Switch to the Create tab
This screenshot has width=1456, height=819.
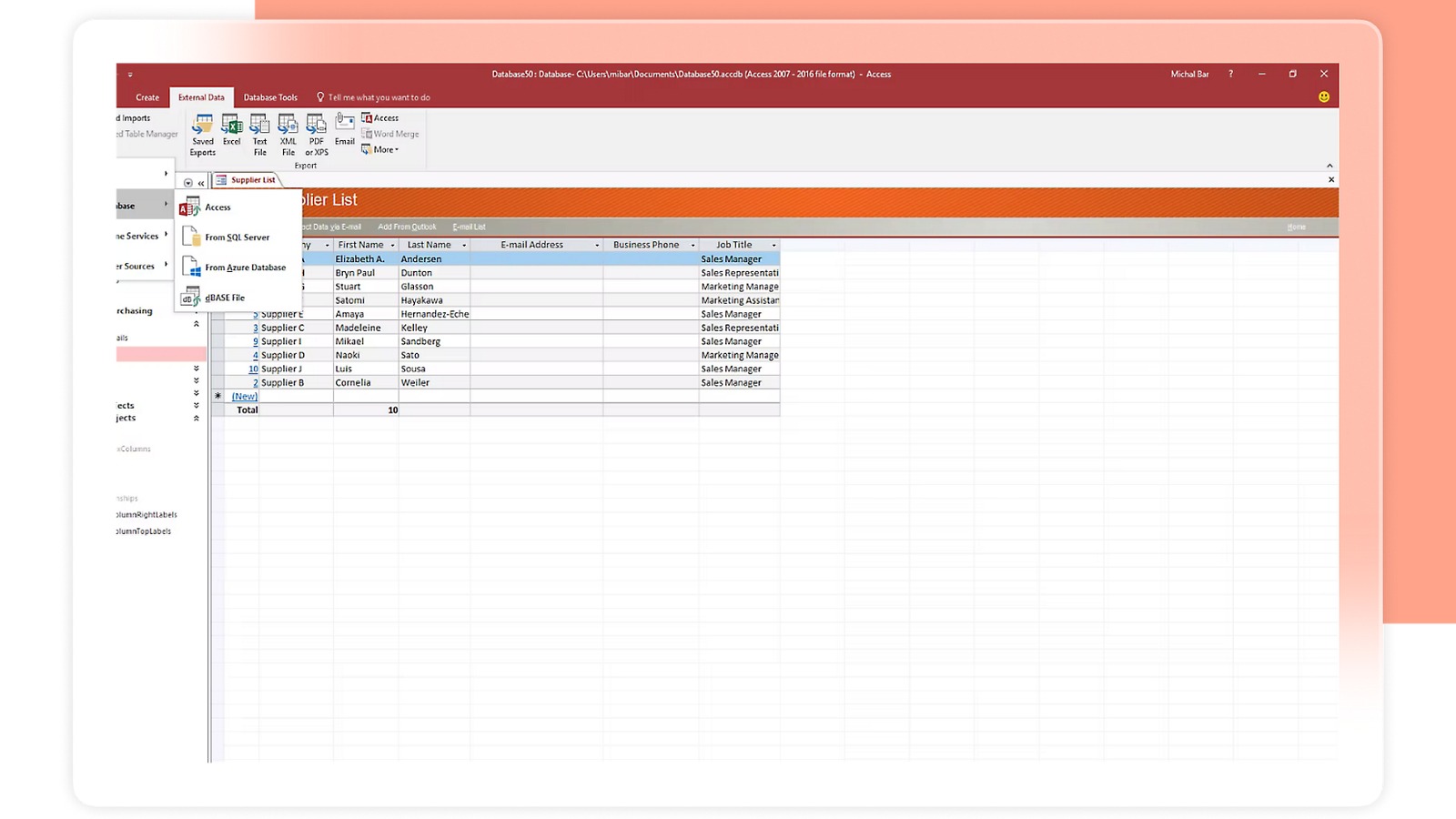(x=147, y=97)
